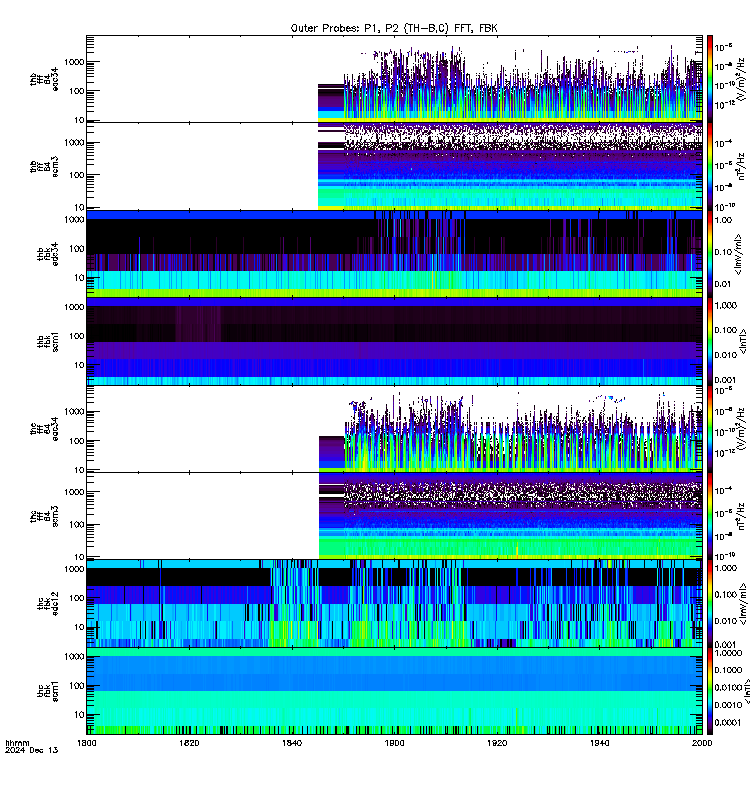Image resolution: width=750 pixels, height=800 pixels.
Task: Click the 10 frequency tick on thc fbk edc12 axis
Action: tap(80, 627)
